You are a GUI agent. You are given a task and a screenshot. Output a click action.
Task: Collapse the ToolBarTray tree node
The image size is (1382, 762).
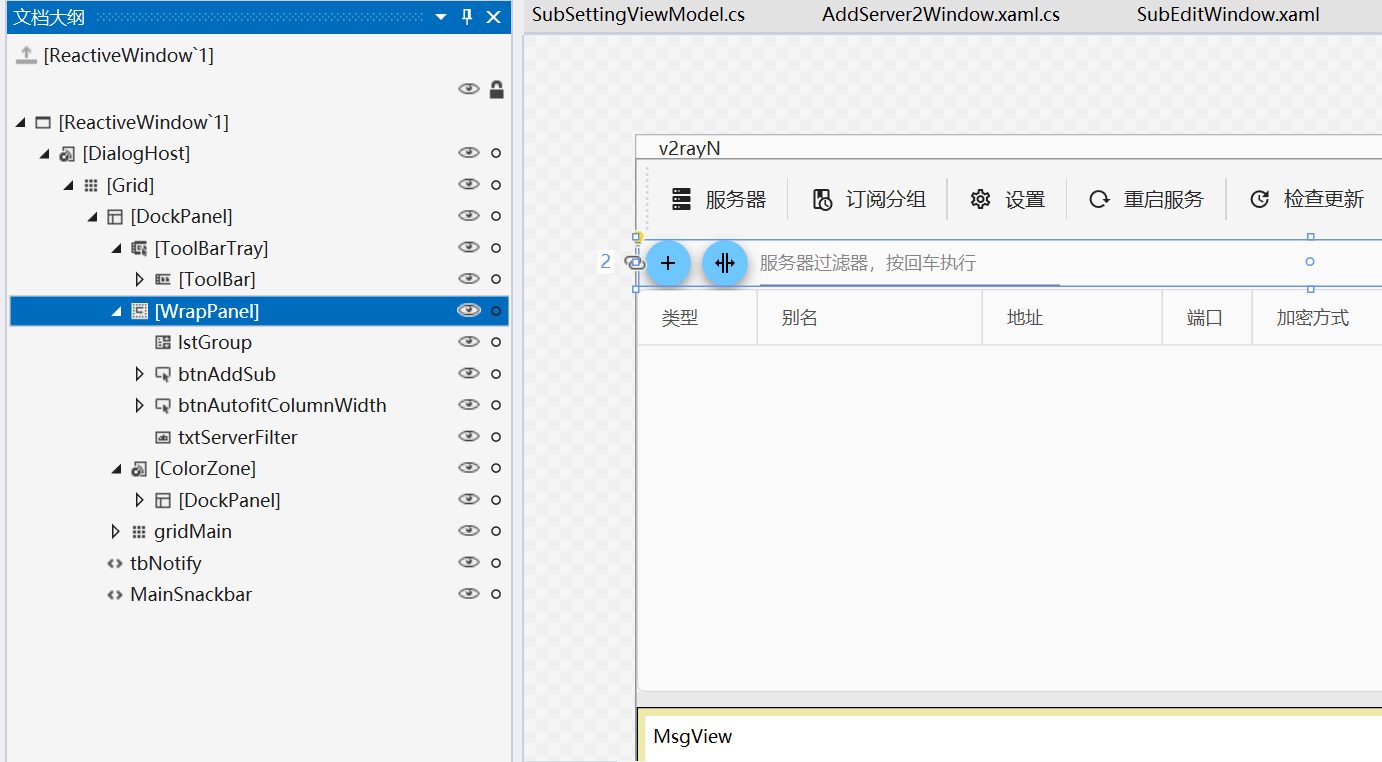pos(116,248)
